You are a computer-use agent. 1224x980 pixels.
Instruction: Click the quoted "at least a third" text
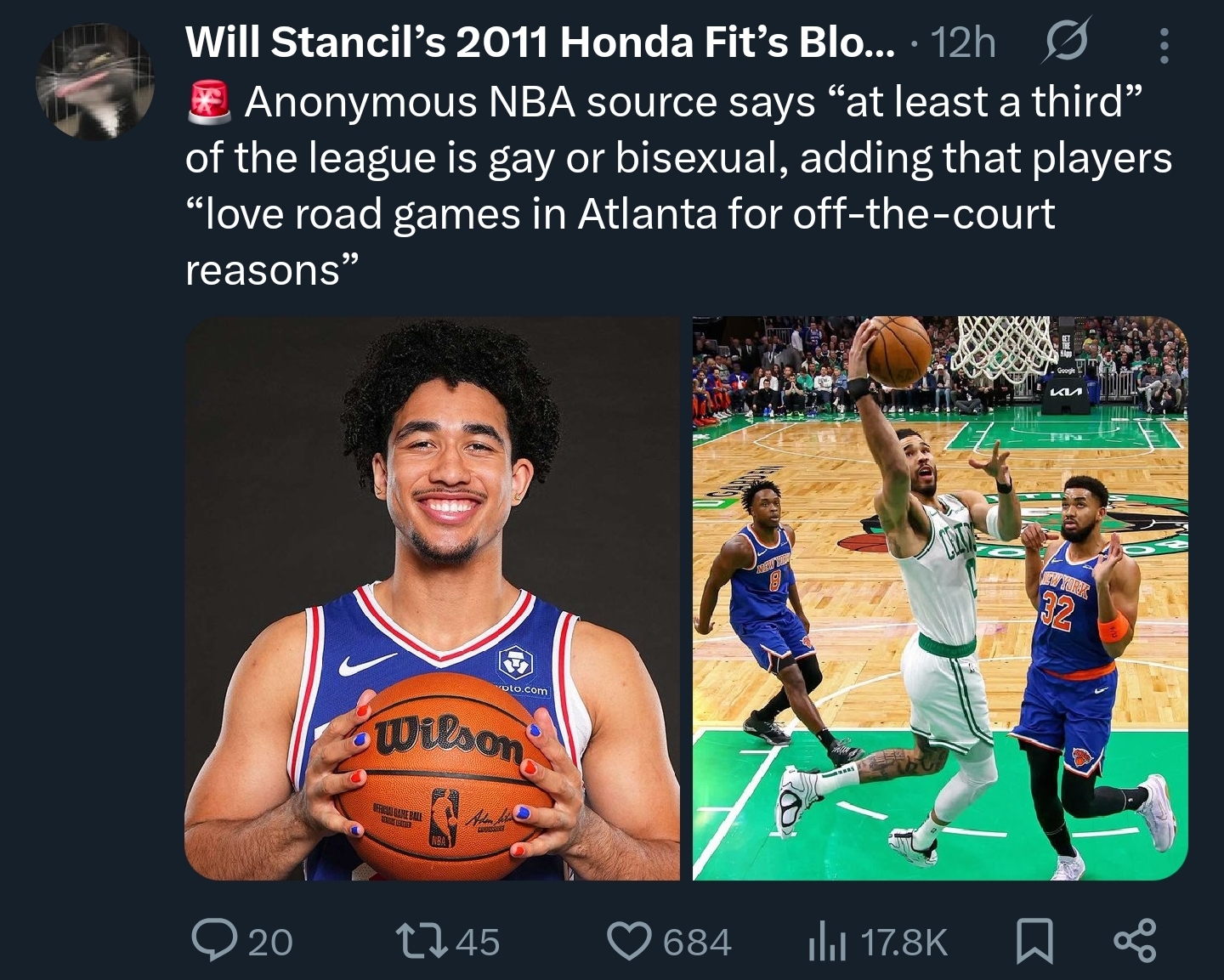[x=983, y=102]
